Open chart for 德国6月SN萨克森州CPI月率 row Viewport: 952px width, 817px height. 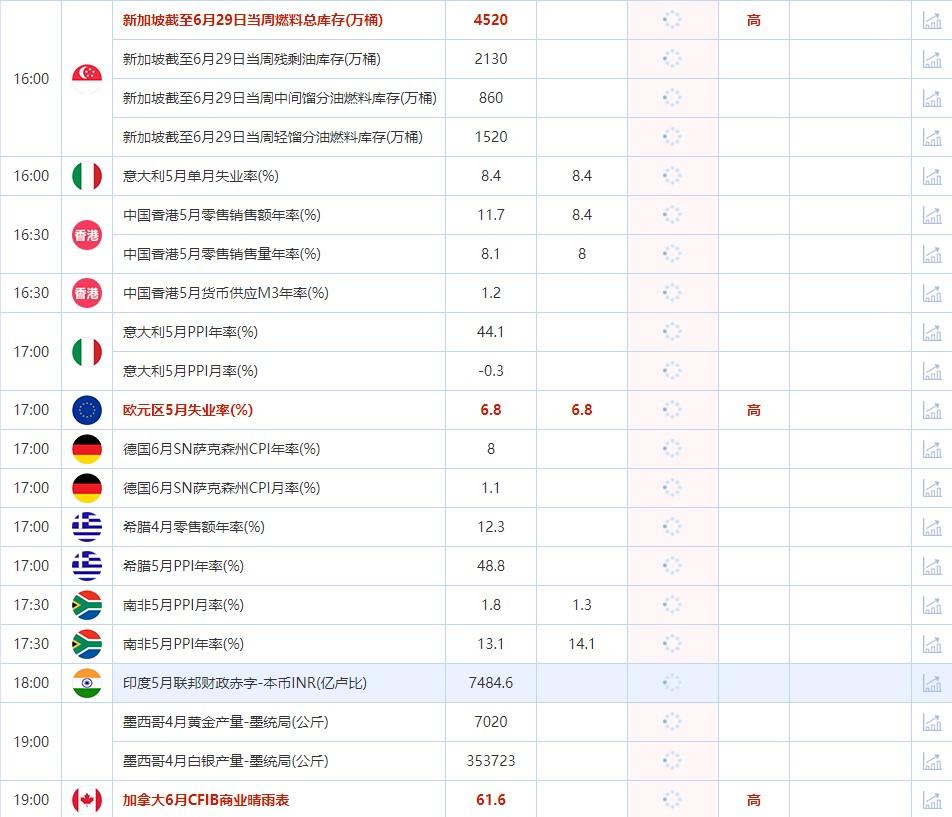tap(931, 488)
